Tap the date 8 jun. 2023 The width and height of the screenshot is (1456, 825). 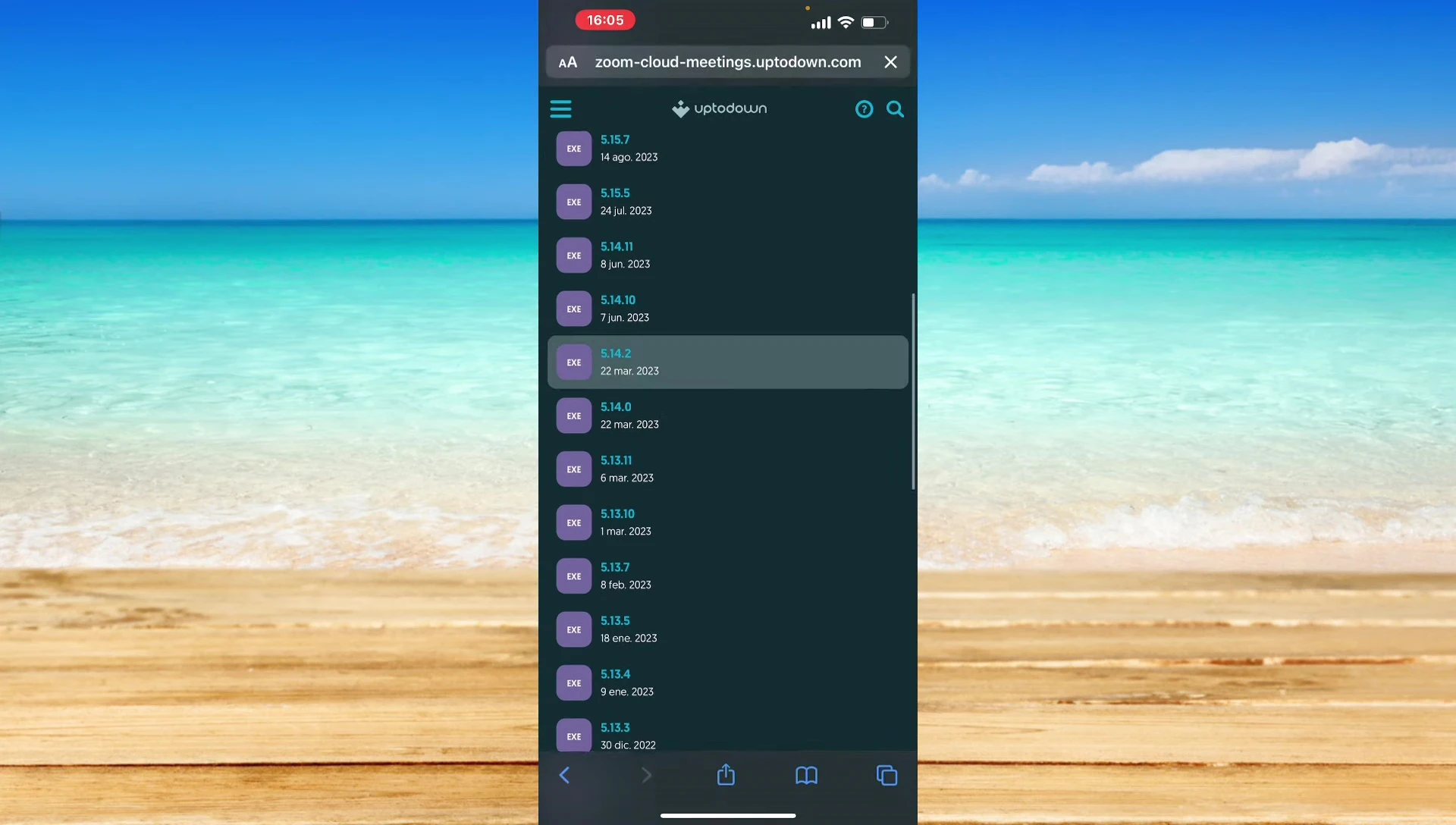(625, 264)
